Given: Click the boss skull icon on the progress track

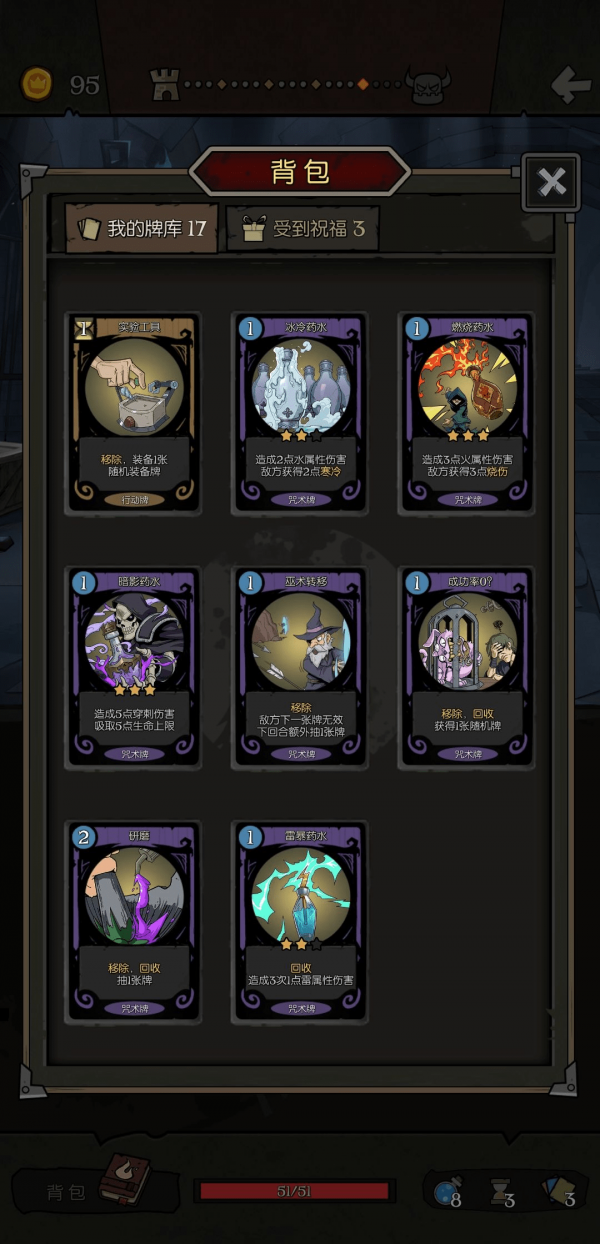Looking at the screenshot, I should click(428, 85).
